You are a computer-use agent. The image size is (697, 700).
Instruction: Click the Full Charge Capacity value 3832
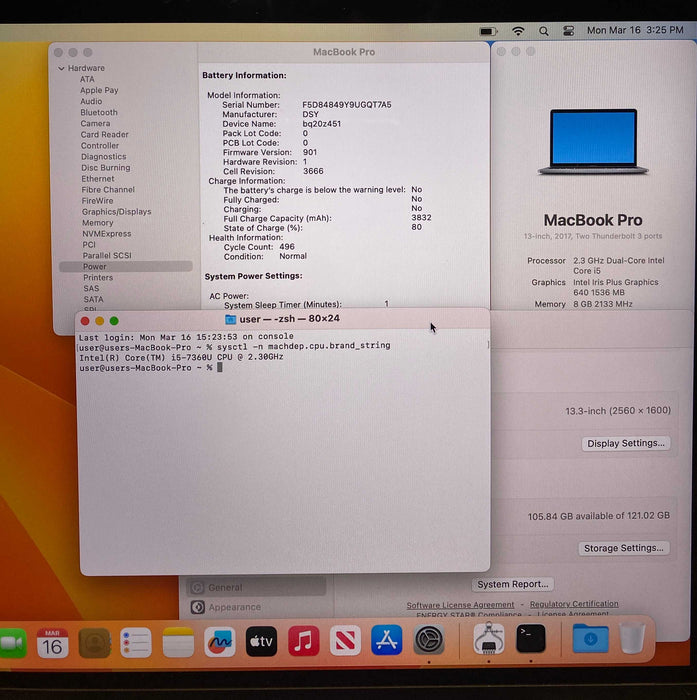point(421,218)
